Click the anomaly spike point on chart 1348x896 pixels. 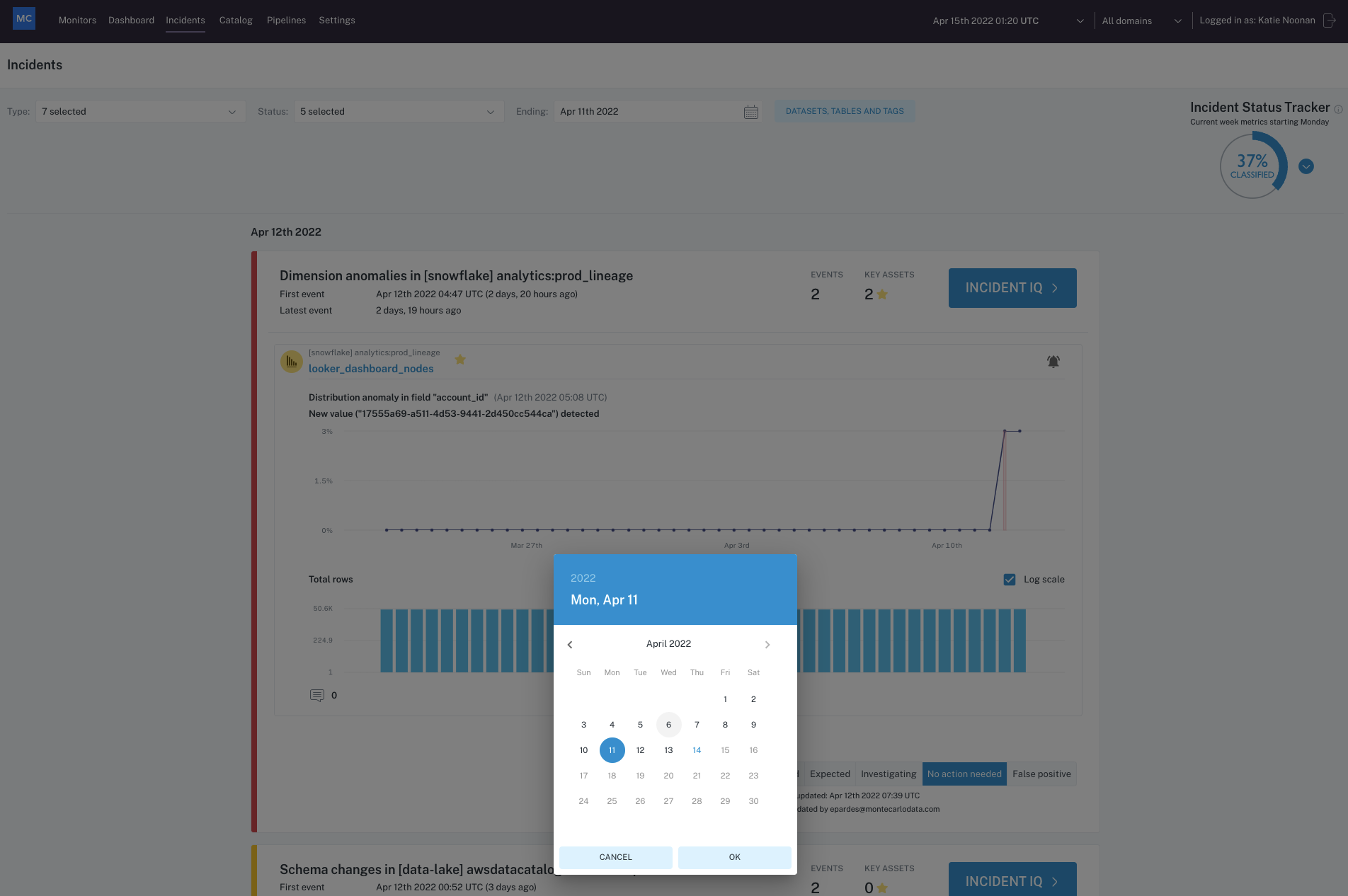pyautogui.click(x=1004, y=431)
